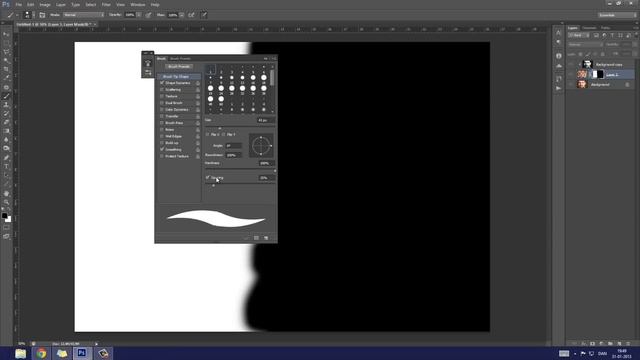Open Chrome from the Windows taskbar

(41, 353)
